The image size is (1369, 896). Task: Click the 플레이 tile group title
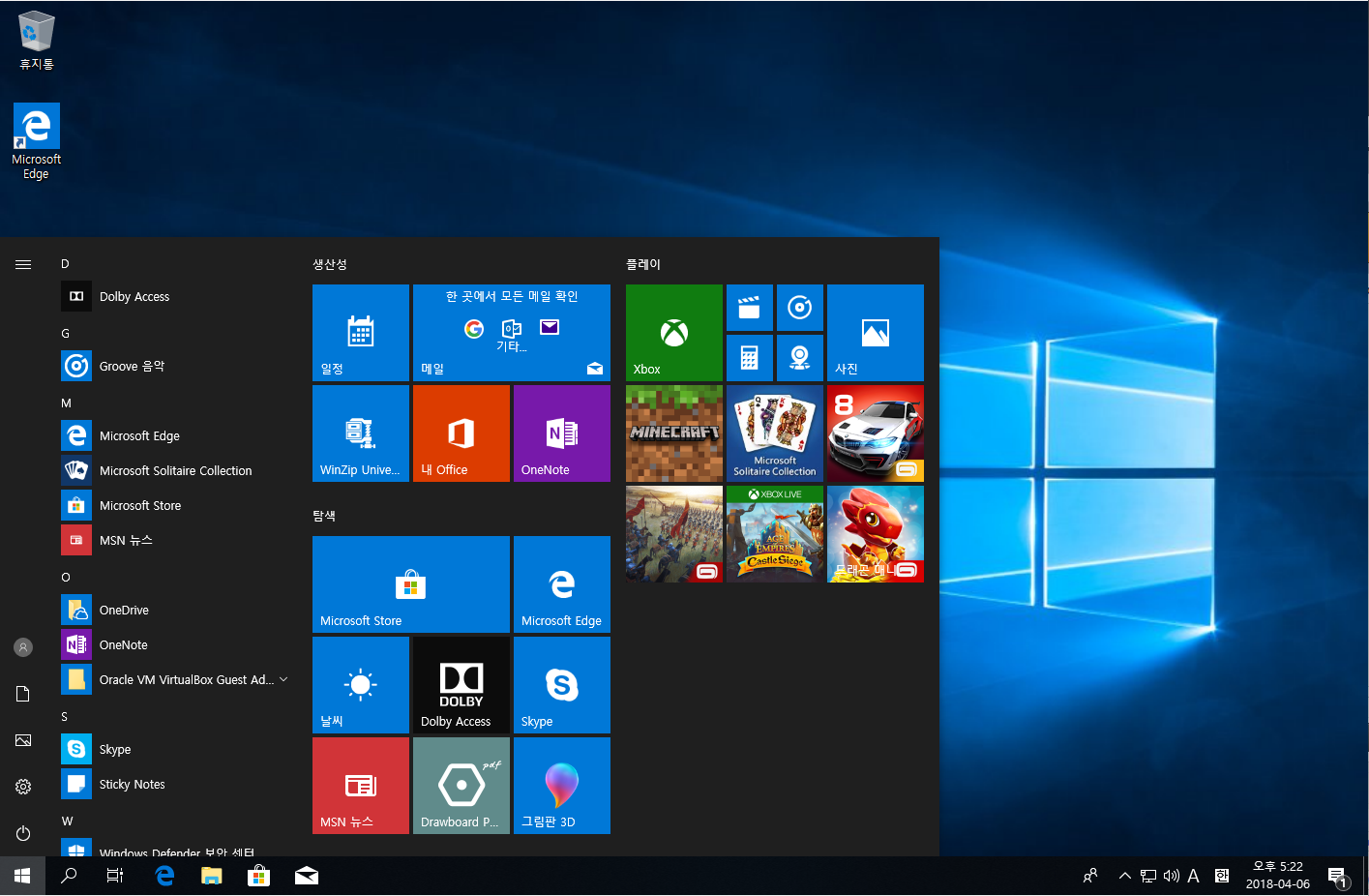point(643,264)
